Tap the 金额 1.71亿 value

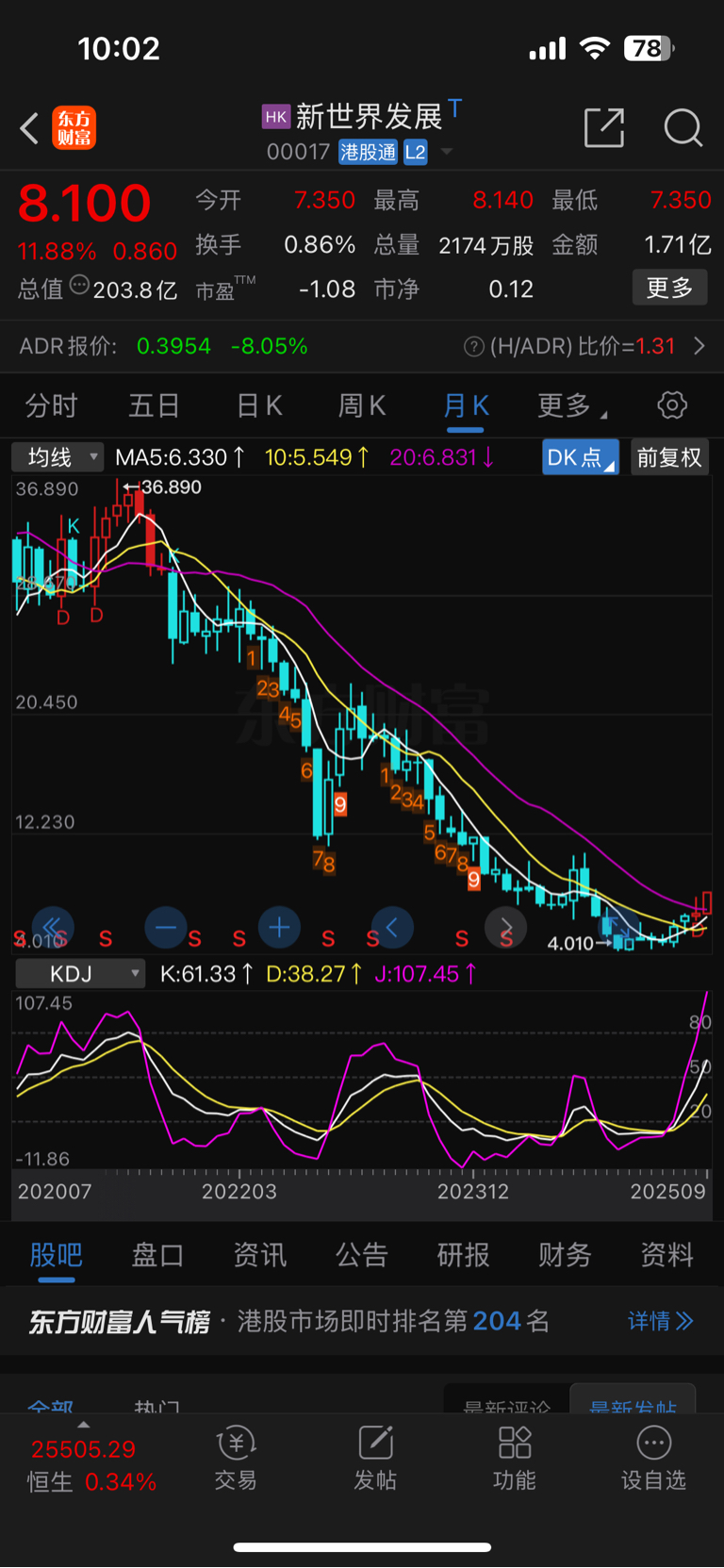click(x=678, y=245)
